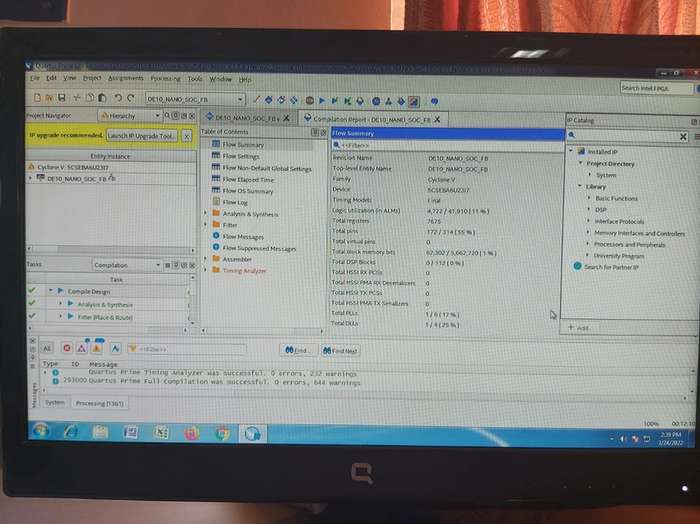Viewport: 700px width, 524px height.
Task: Collapse the Library node in IP Catalog
Action: [x=580, y=186]
